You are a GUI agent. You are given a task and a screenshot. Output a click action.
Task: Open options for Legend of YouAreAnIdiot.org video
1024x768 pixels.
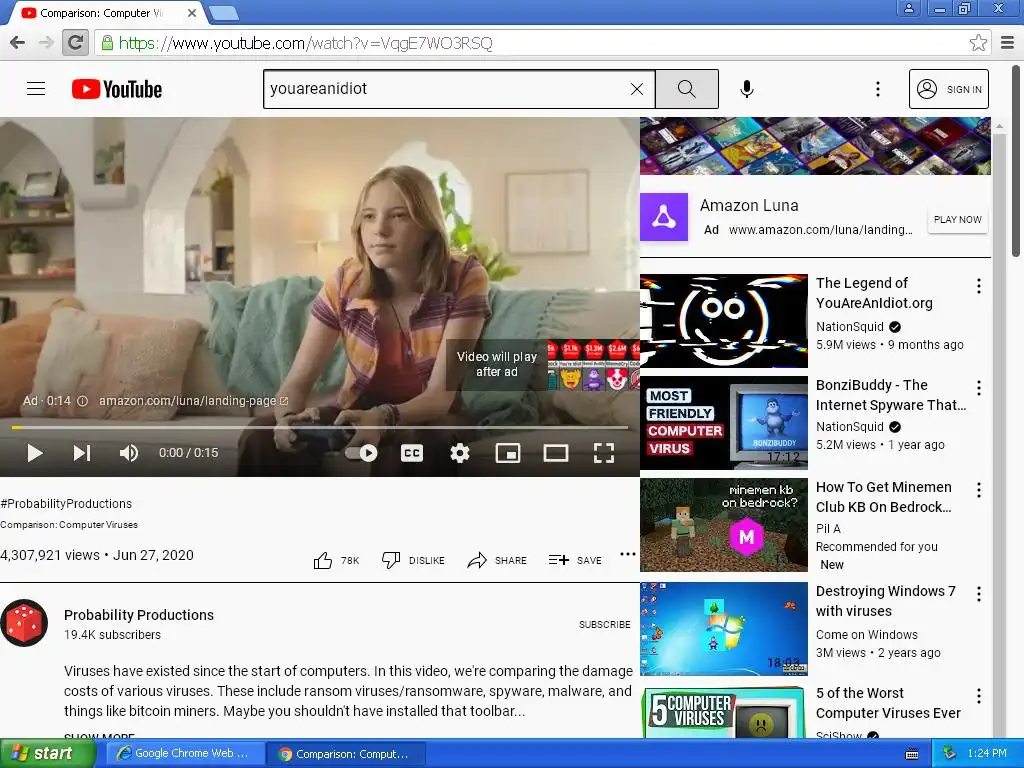(x=978, y=286)
